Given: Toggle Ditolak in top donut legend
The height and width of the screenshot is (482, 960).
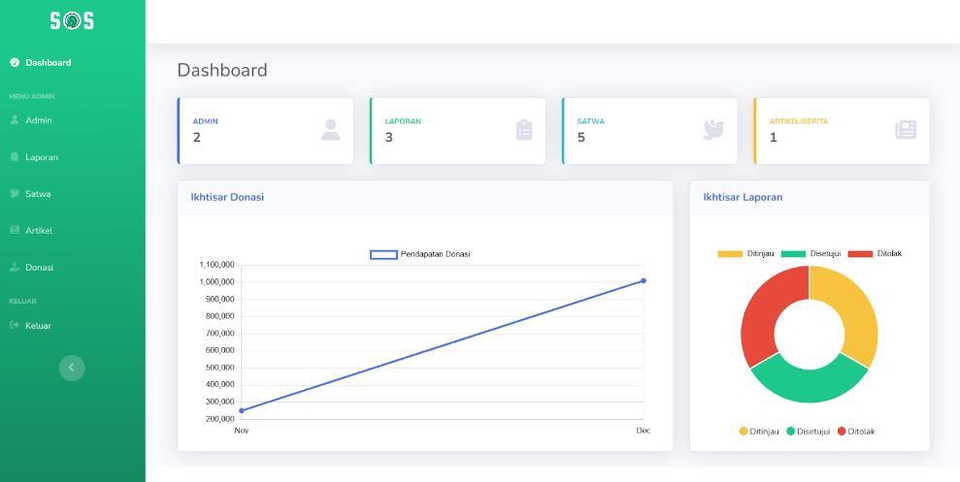Looking at the screenshot, I should (x=875, y=254).
